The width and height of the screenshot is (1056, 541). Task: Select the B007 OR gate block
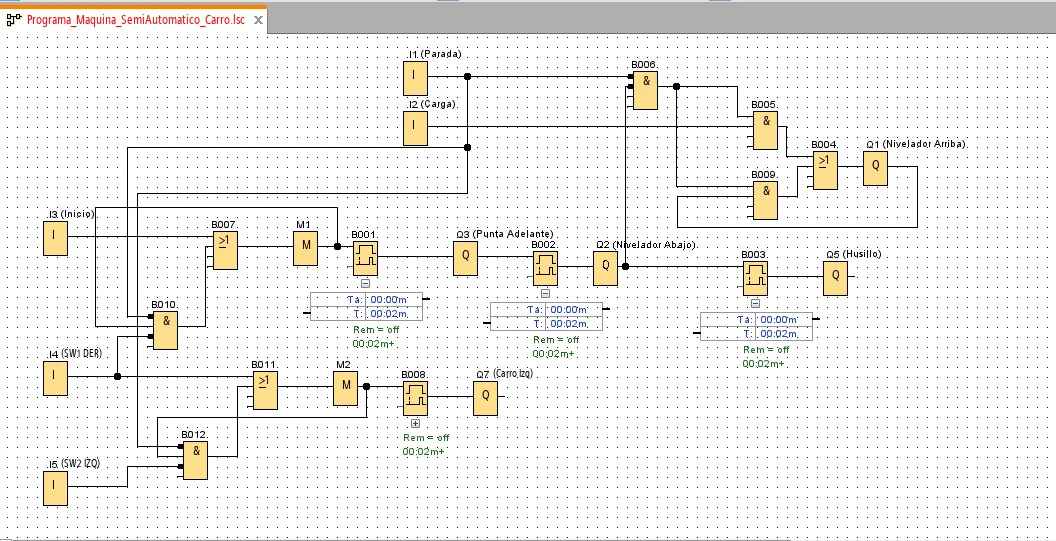224,251
